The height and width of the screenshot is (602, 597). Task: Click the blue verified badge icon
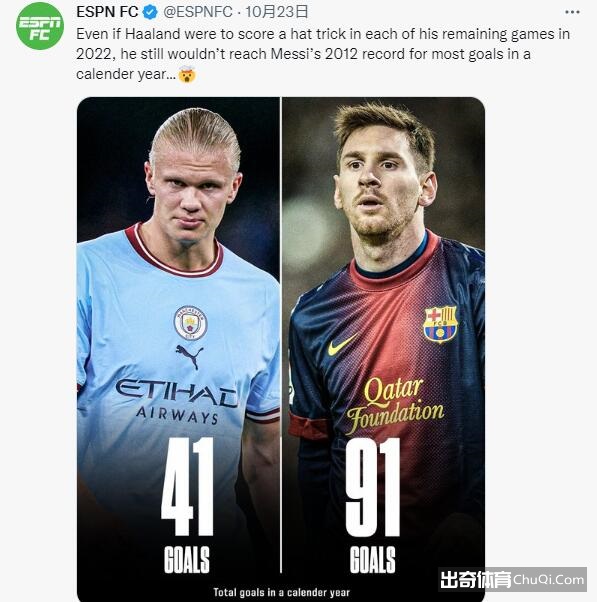(150, 12)
